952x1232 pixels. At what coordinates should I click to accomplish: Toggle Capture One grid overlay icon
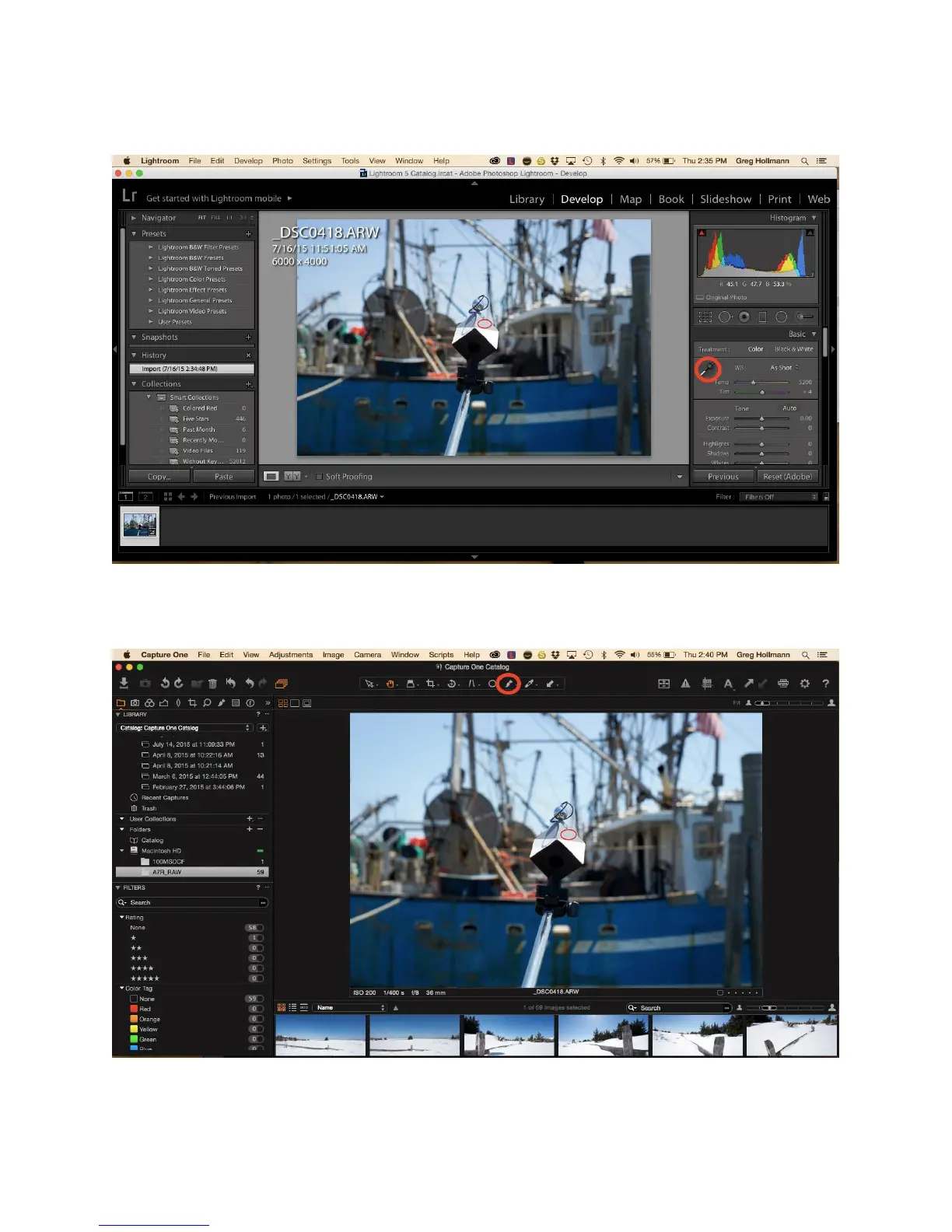(706, 684)
